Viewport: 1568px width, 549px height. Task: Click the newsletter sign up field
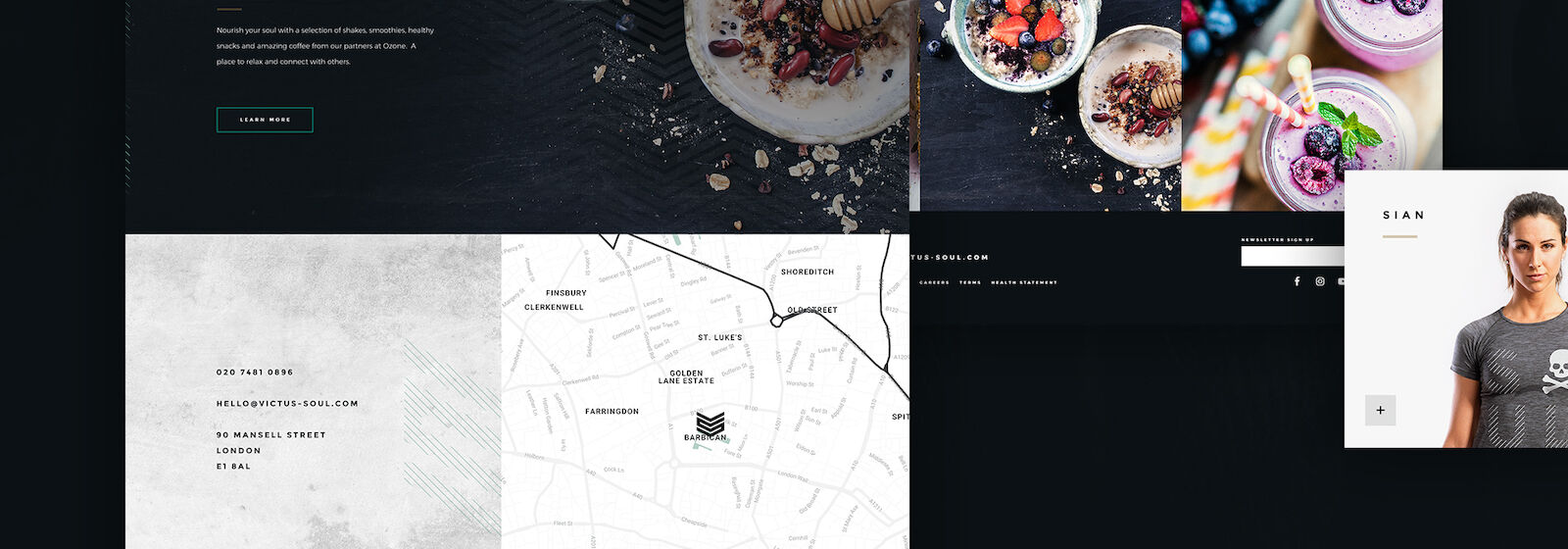click(x=1293, y=256)
